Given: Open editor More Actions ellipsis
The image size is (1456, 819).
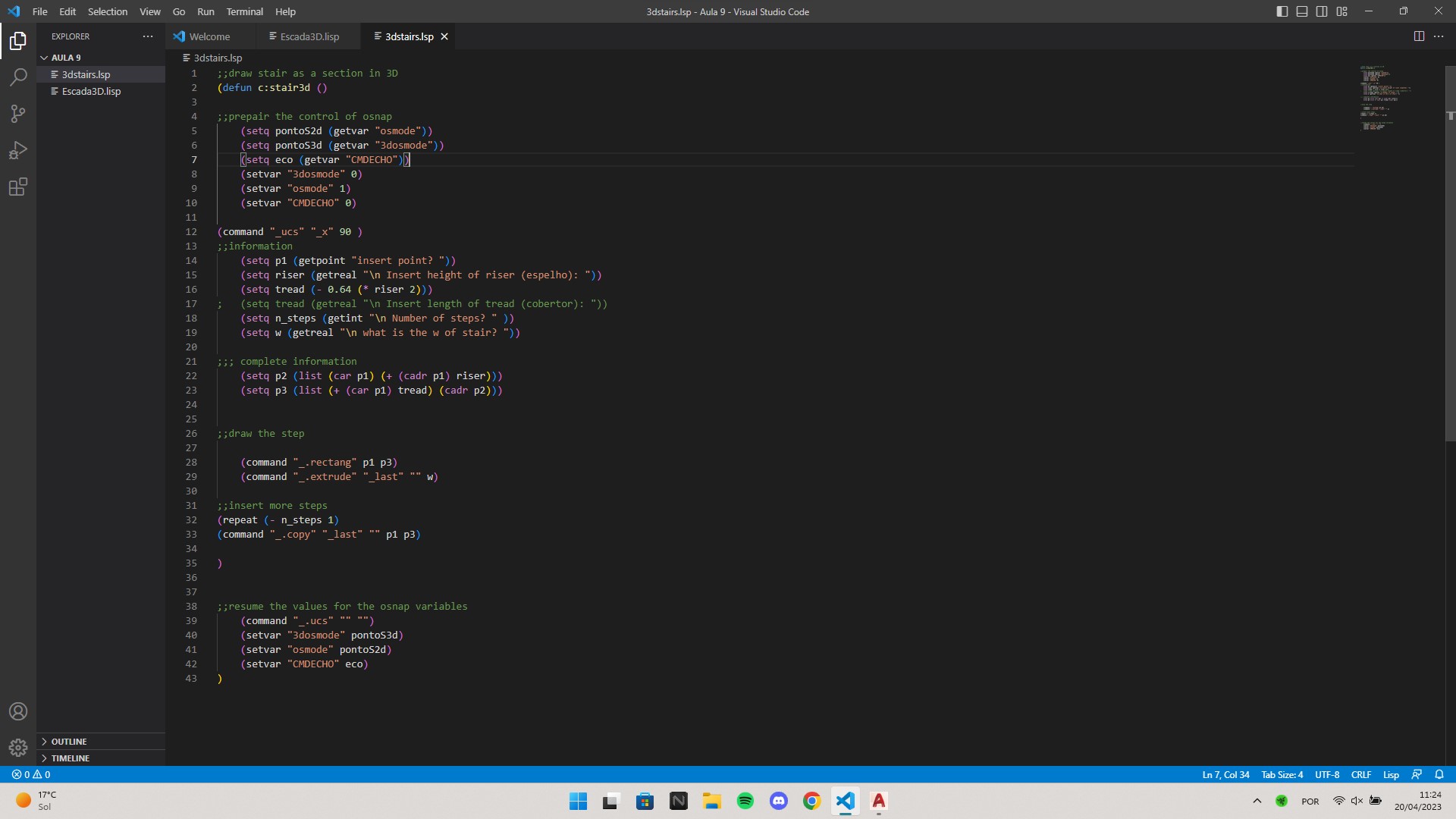Looking at the screenshot, I should (x=1439, y=36).
